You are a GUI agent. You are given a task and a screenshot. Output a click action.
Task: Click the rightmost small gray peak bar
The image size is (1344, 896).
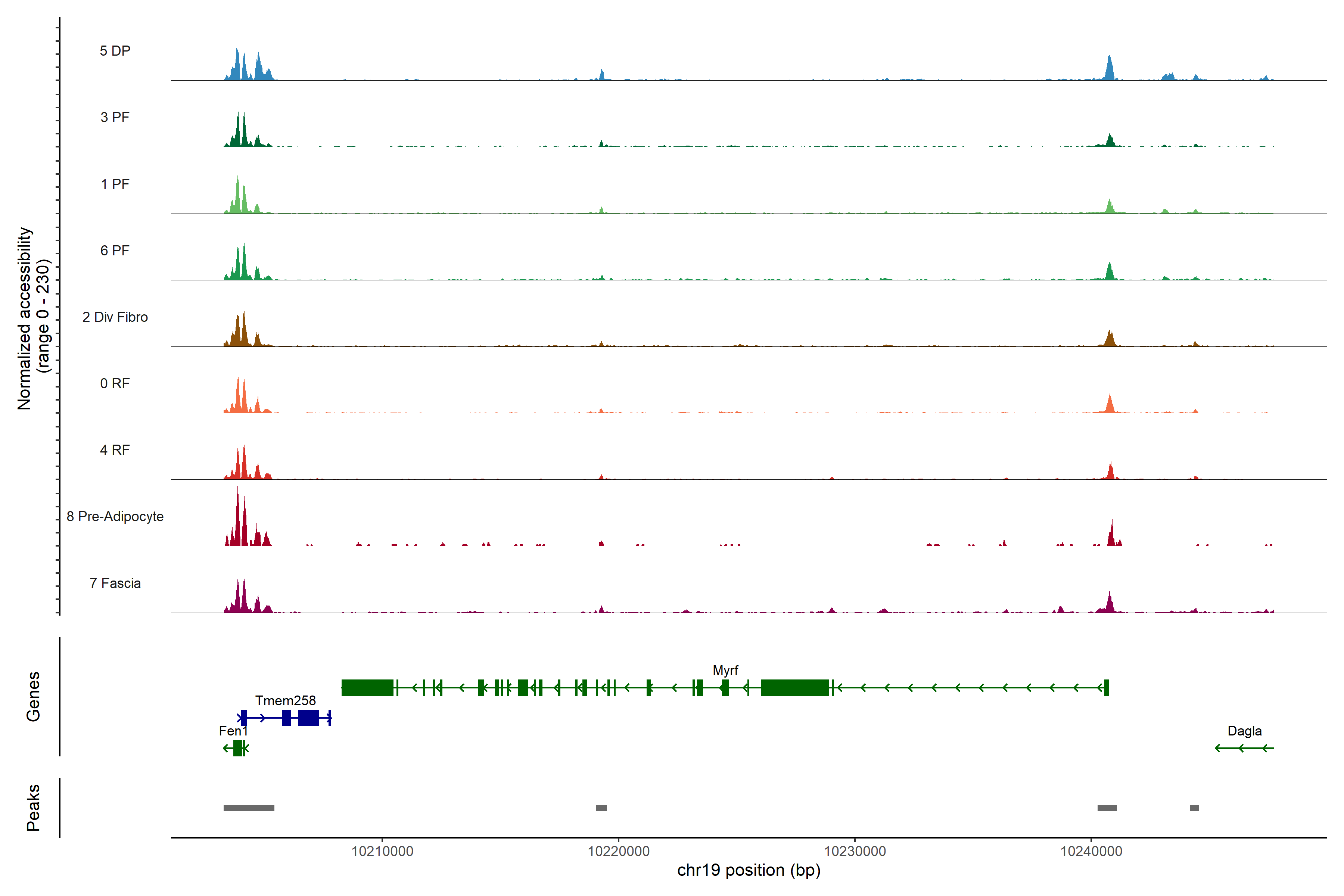click(x=1194, y=808)
